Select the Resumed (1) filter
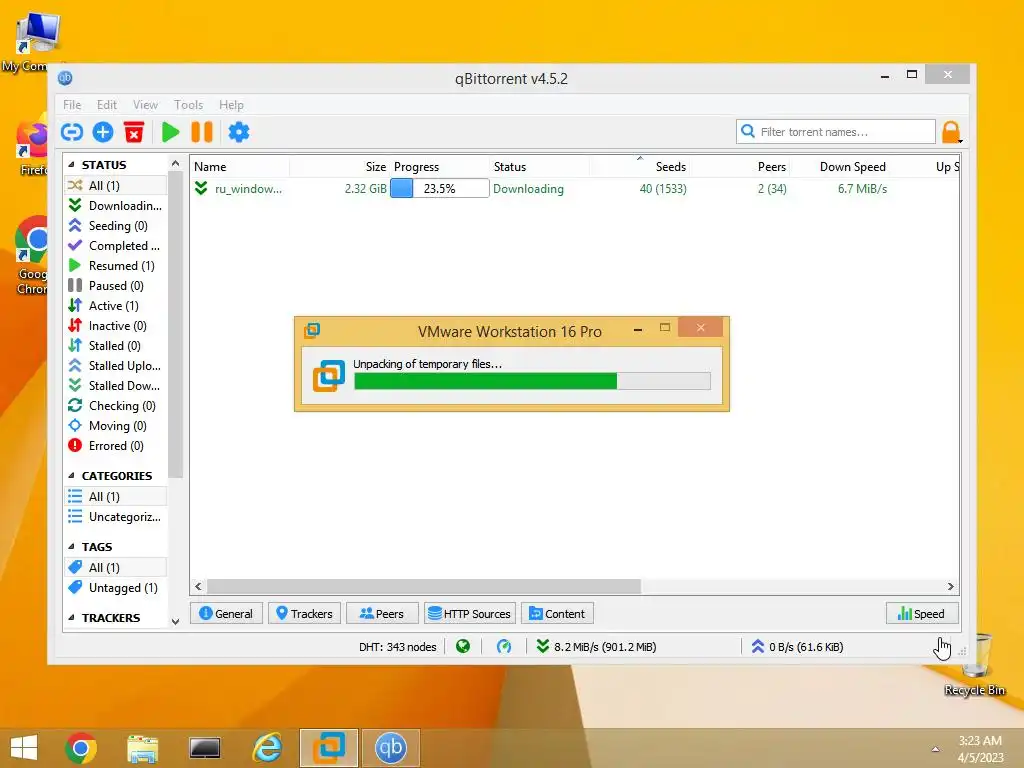This screenshot has width=1024, height=768. tap(116, 266)
